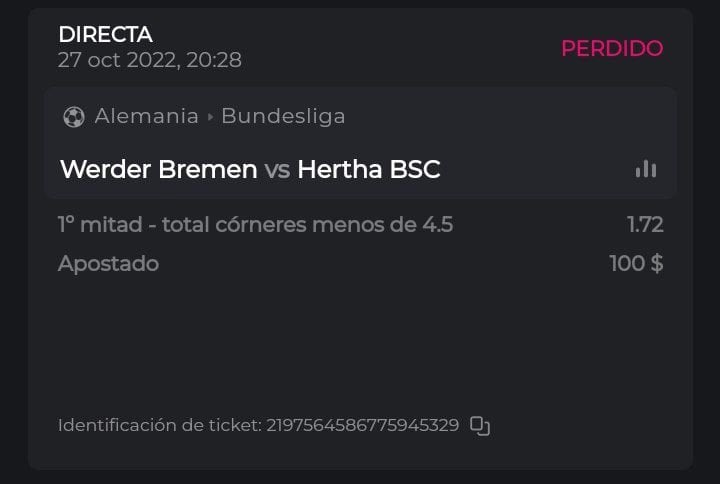
Task: Select the first-half corners market text
Action: pyautogui.click(x=255, y=225)
